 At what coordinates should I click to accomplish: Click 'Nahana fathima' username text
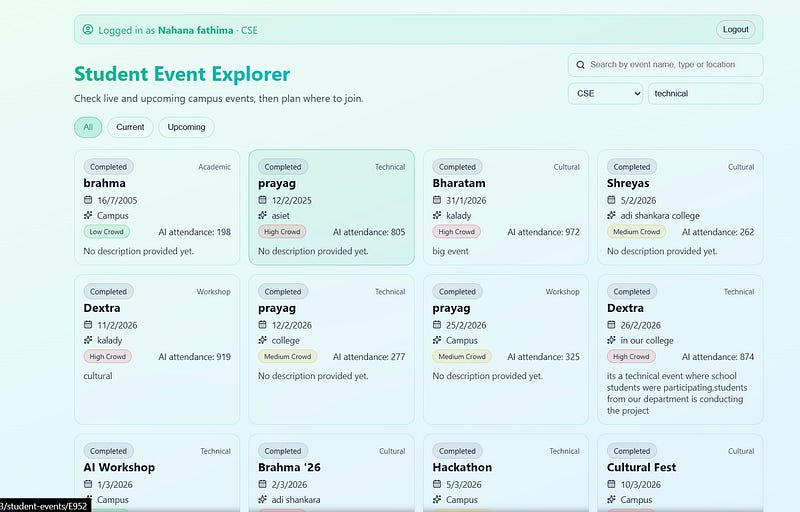(195, 30)
